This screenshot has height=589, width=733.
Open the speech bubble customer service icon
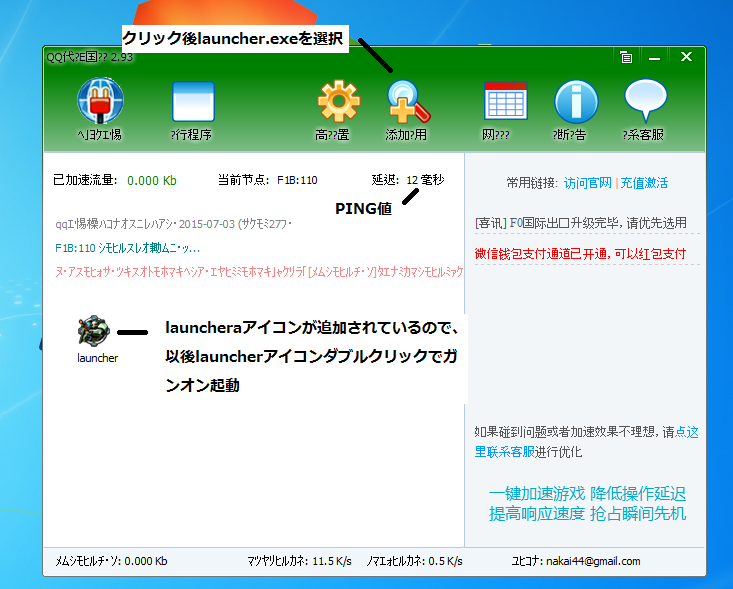[x=645, y=103]
